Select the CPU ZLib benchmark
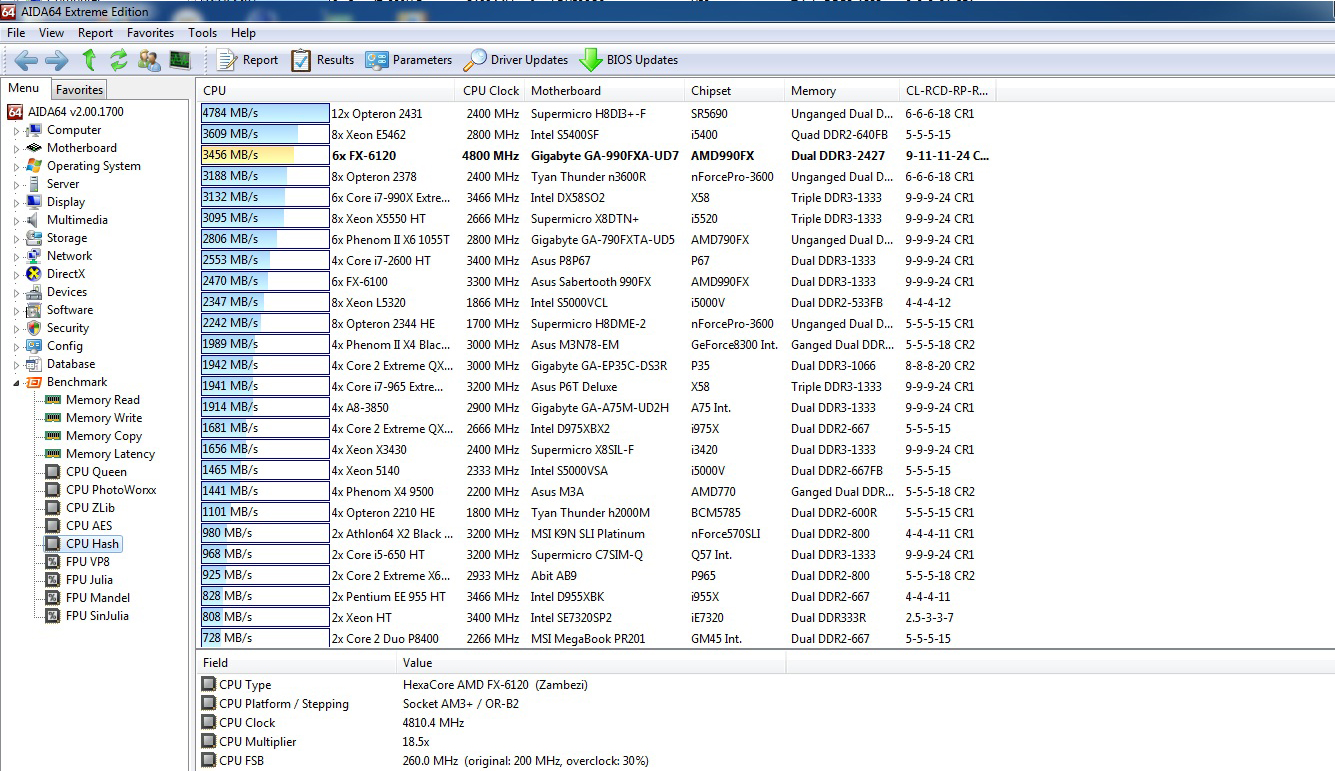Screen dimensions: 1335x771 [90, 508]
